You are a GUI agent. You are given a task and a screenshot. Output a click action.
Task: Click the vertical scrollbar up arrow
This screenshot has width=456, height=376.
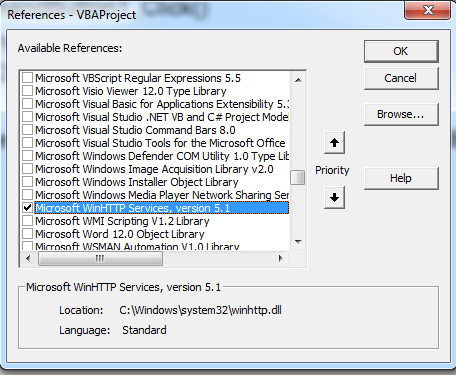298,80
